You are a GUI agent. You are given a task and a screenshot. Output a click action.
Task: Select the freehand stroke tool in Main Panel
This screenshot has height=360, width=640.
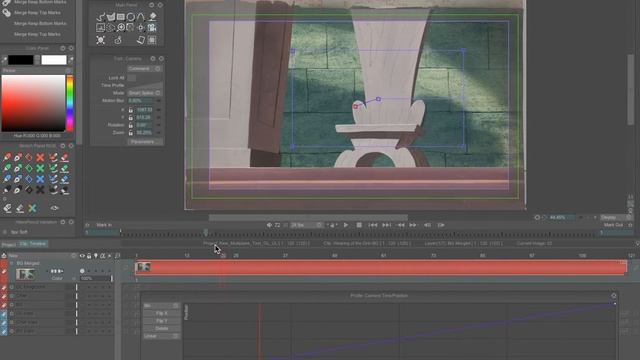tap(100, 18)
